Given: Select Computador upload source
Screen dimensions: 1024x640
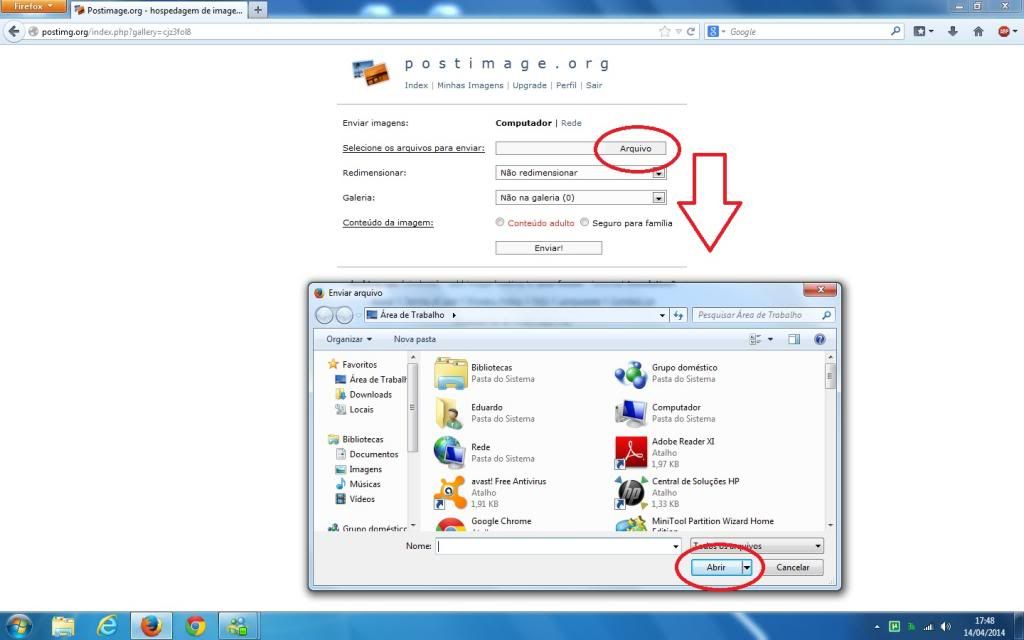Looking at the screenshot, I should (x=523, y=123).
